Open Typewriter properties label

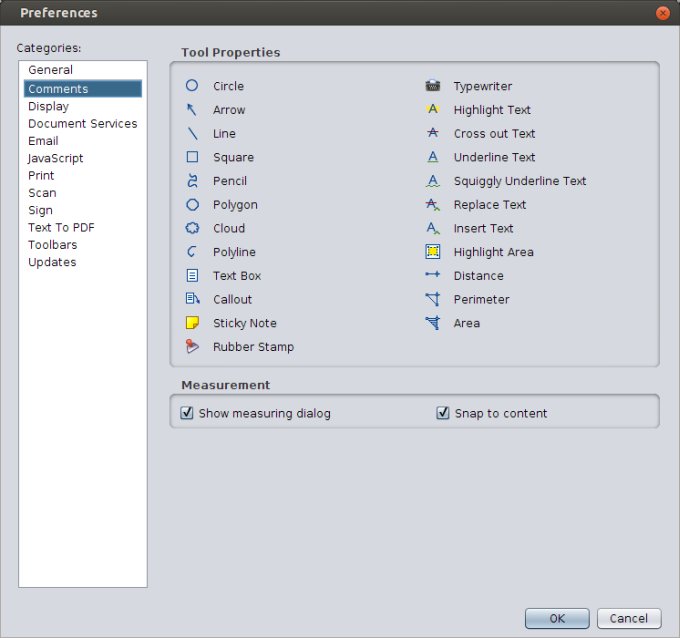(483, 86)
